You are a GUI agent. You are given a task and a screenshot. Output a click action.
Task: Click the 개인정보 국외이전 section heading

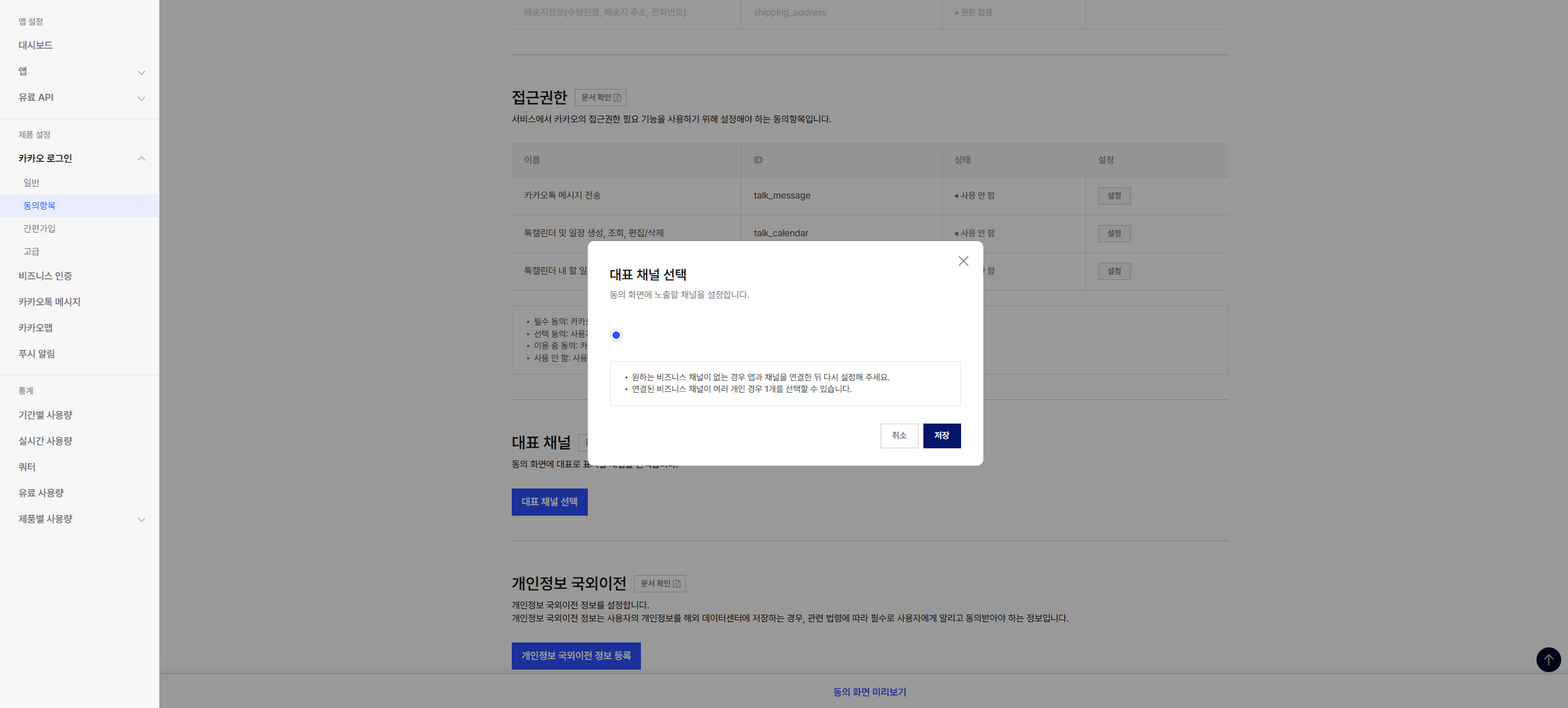tap(569, 584)
